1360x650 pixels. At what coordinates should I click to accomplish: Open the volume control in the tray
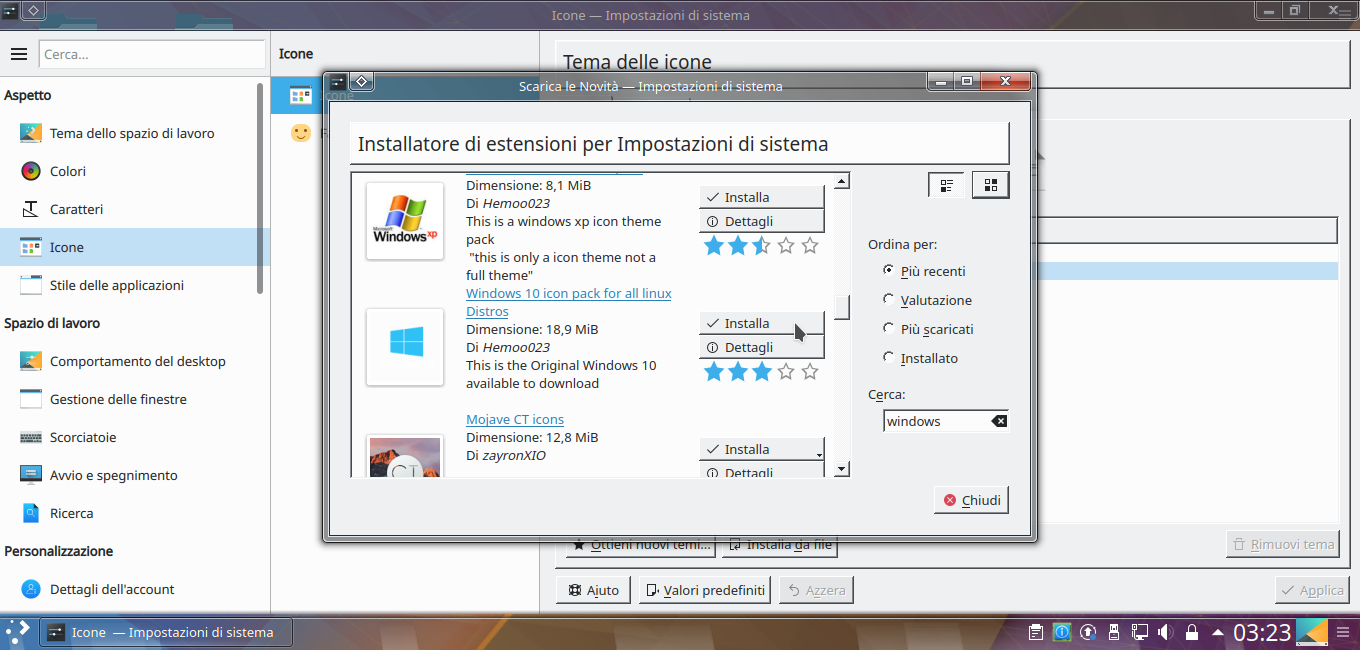pos(1165,632)
